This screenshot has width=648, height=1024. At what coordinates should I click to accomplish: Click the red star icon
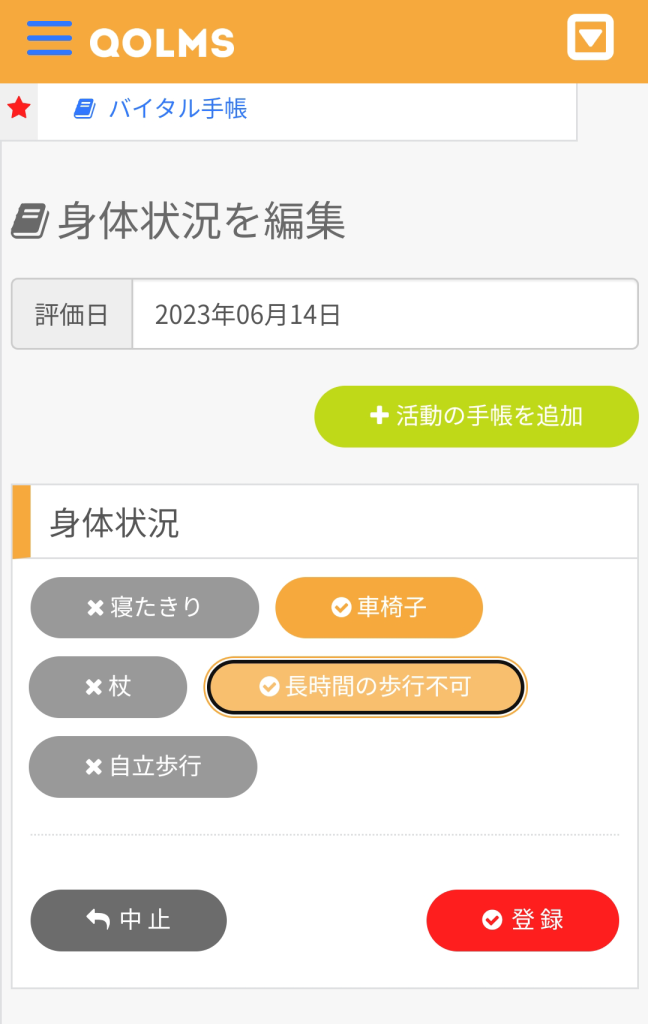(19, 108)
